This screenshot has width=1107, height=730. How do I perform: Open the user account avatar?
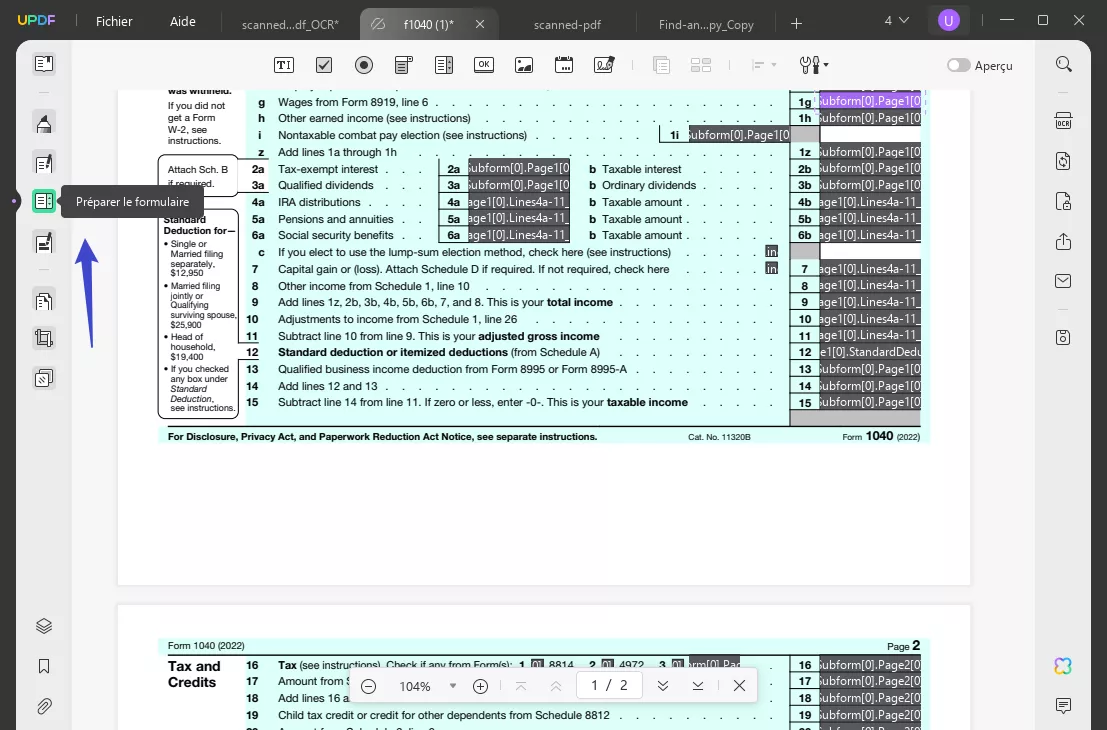tap(948, 20)
